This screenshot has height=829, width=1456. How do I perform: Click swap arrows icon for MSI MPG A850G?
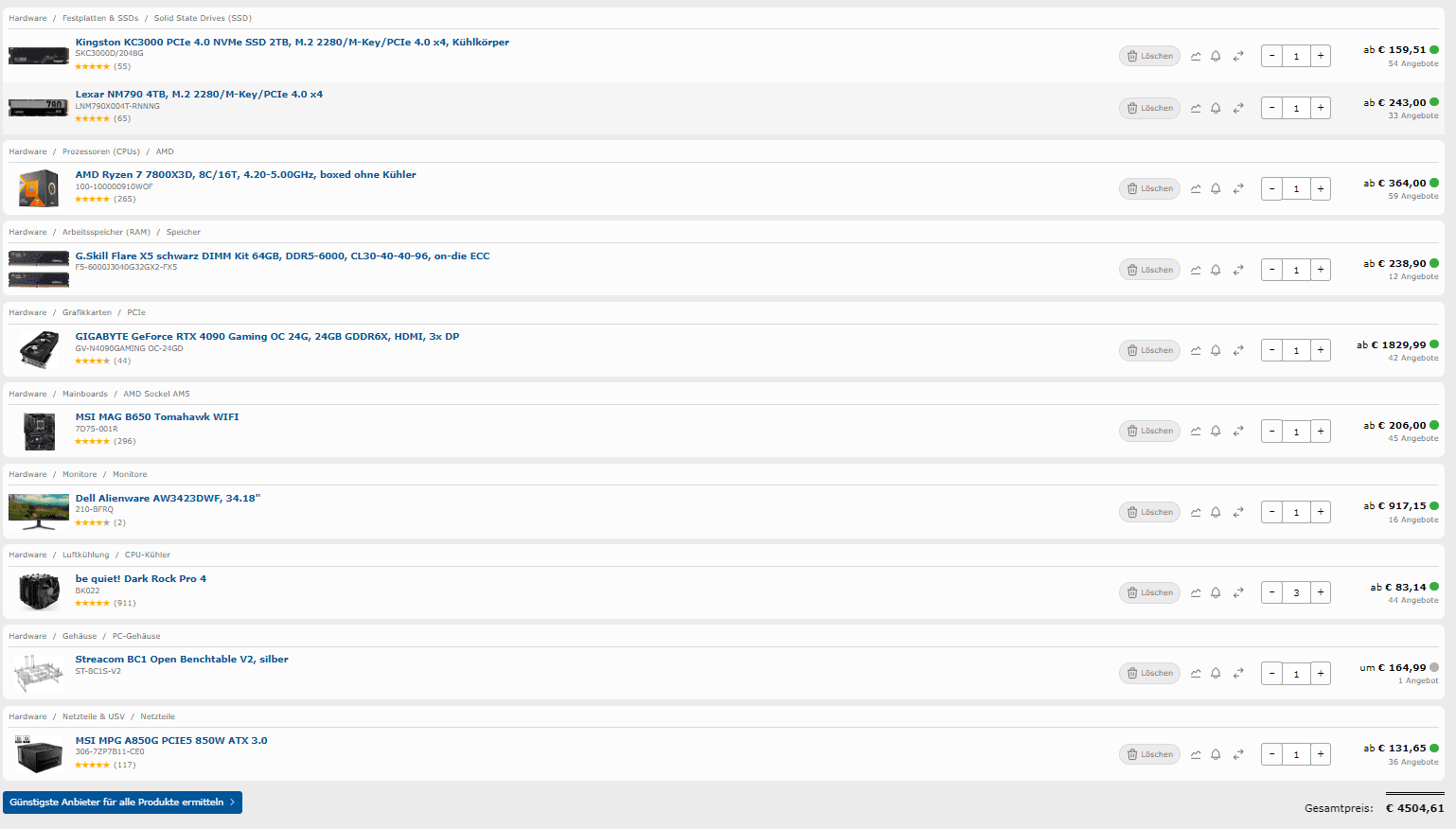1238,754
